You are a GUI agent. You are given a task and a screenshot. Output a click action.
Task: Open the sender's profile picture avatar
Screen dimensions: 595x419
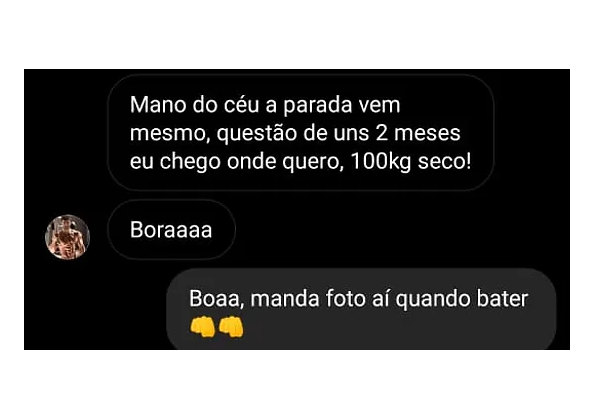[68, 237]
